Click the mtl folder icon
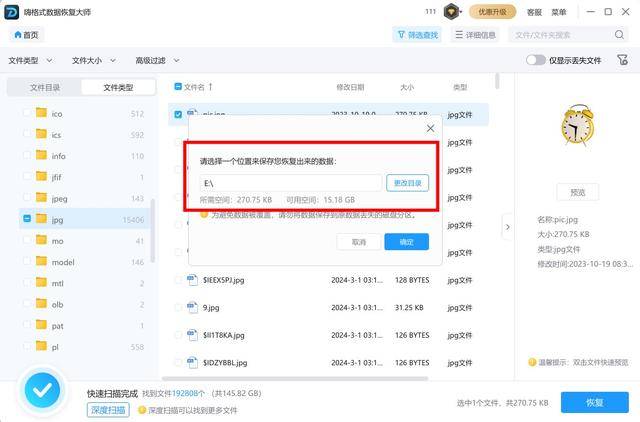The image size is (640, 422). click(42, 284)
